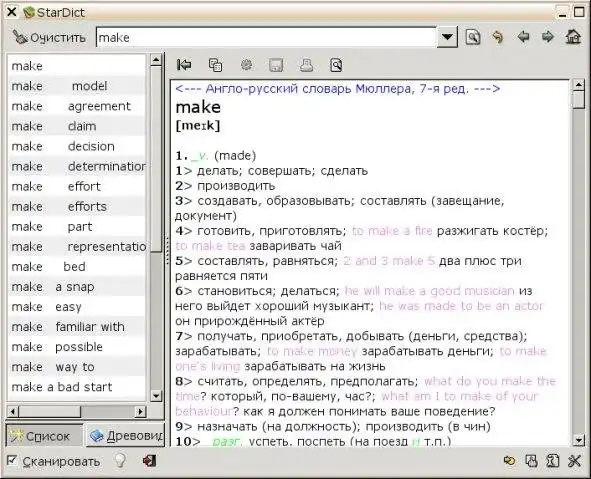This screenshot has height=479, width=591.
Task: Click the light bulb tip icon
Action: (x=120, y=461)
